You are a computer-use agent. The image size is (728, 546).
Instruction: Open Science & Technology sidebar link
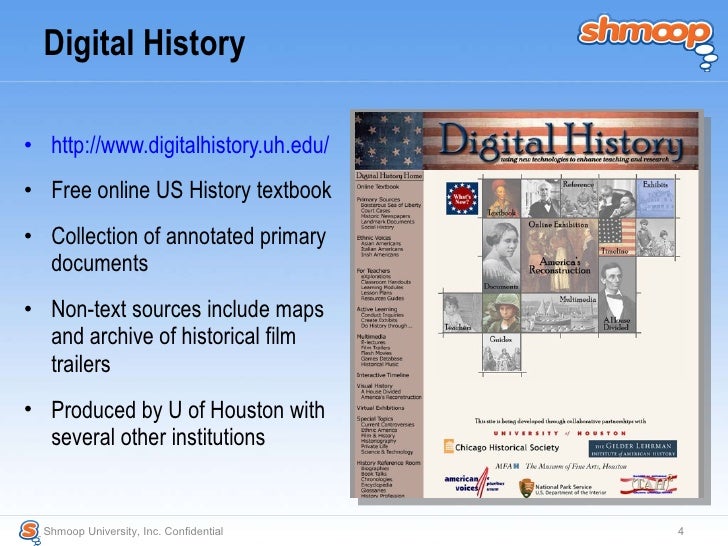click(387, 452)
